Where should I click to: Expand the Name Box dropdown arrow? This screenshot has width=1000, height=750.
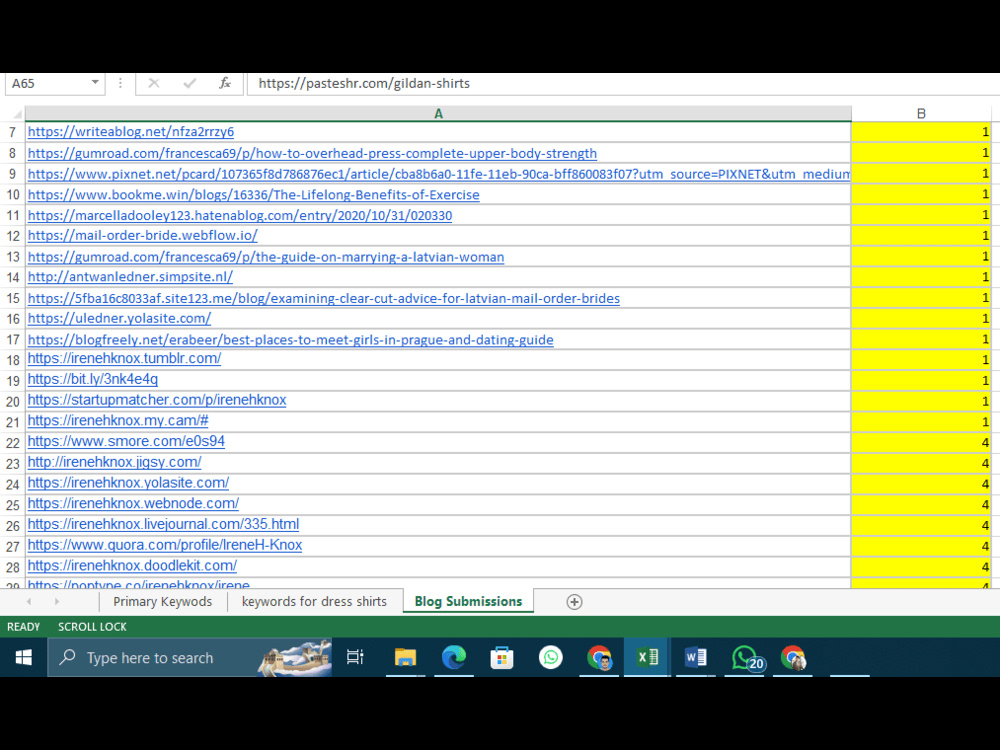[94, 83]
